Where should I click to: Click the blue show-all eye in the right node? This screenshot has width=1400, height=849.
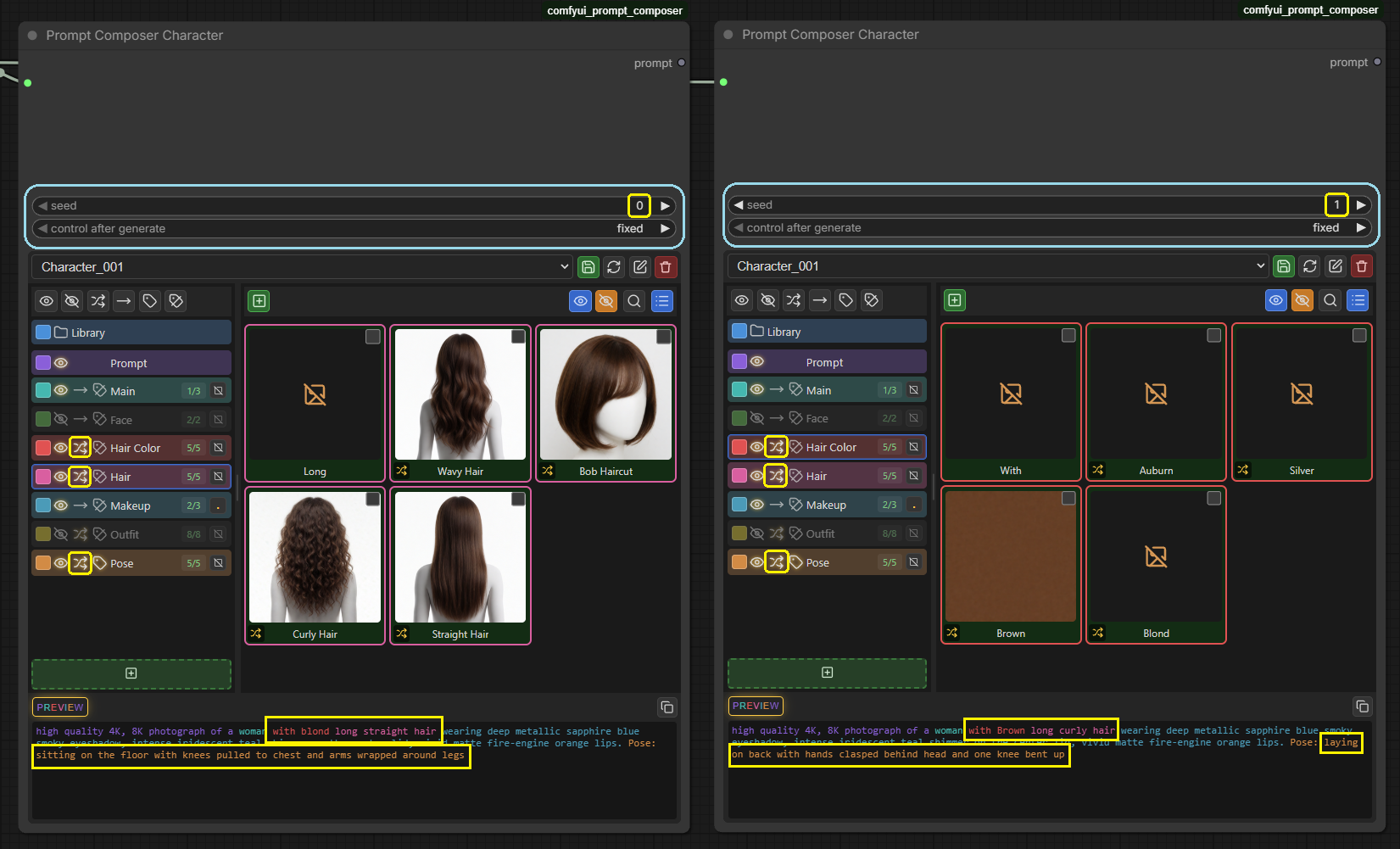coord(1276,300)
